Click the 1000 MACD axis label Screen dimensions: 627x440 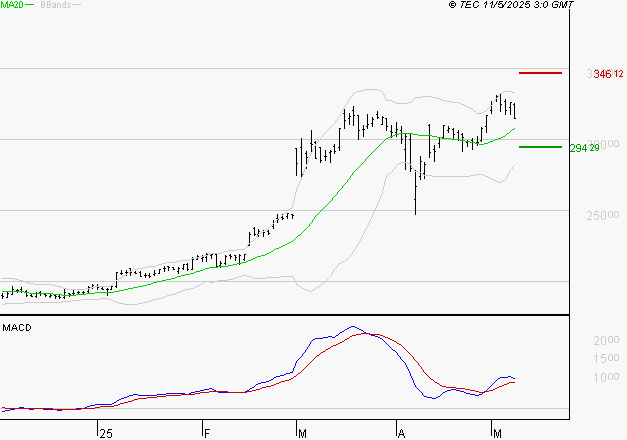pos(606,377)
